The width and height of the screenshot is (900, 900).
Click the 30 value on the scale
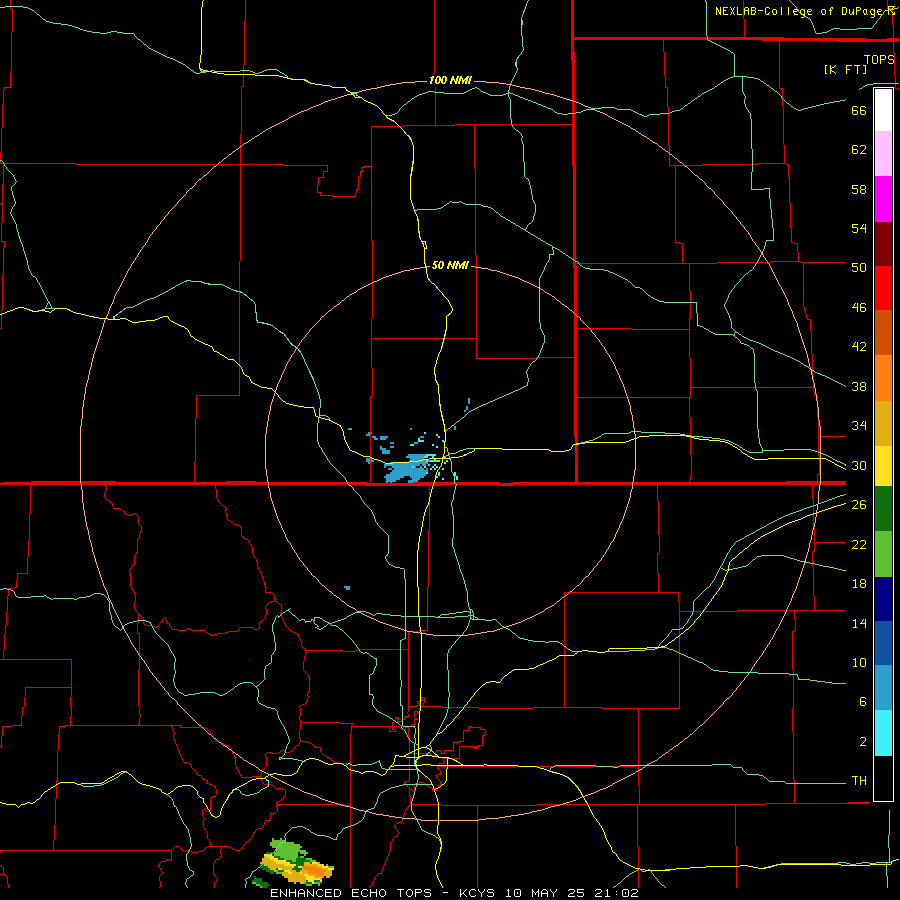tap(859, 465)
